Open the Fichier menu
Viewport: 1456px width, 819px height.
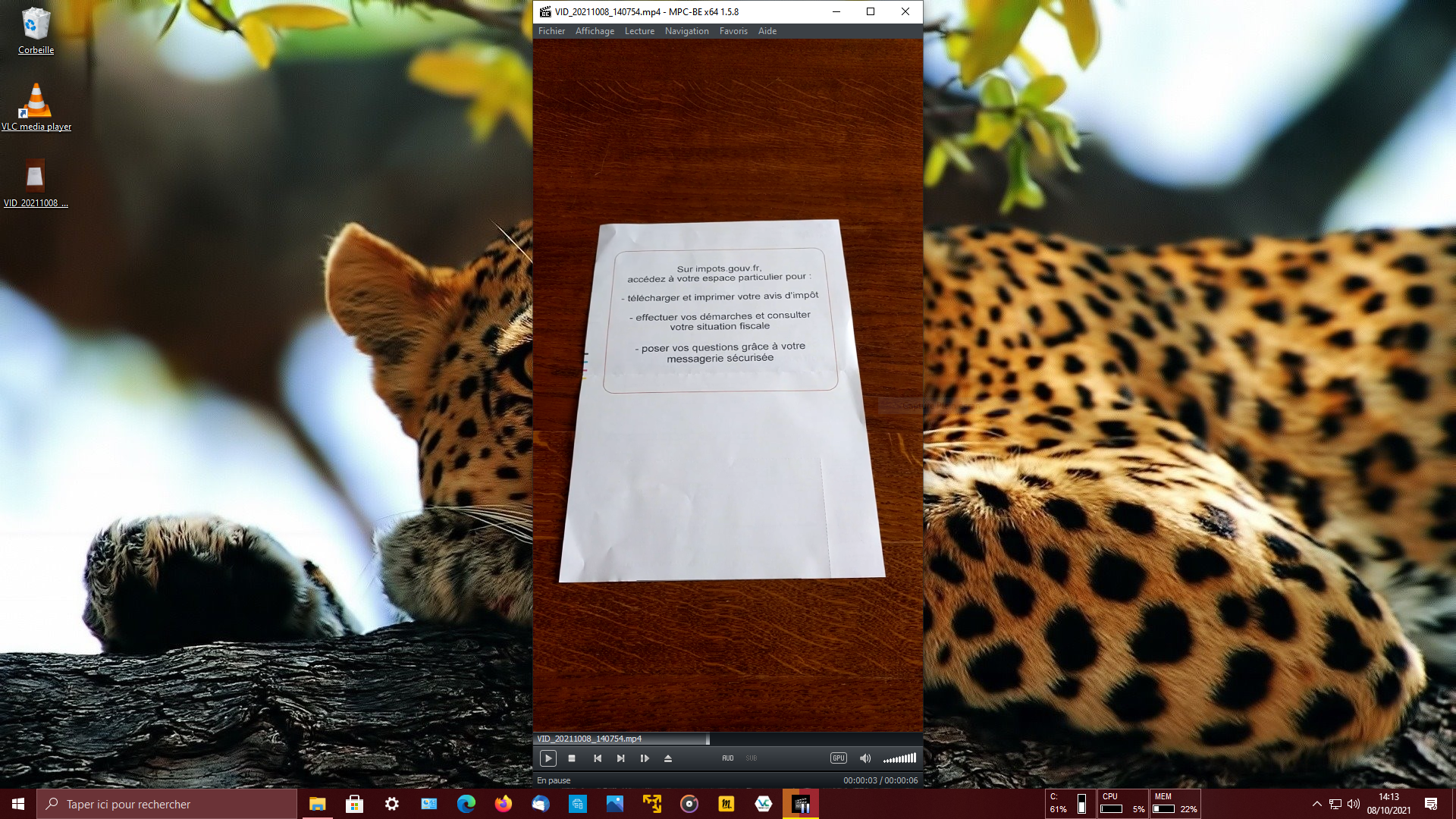[551, 31]
